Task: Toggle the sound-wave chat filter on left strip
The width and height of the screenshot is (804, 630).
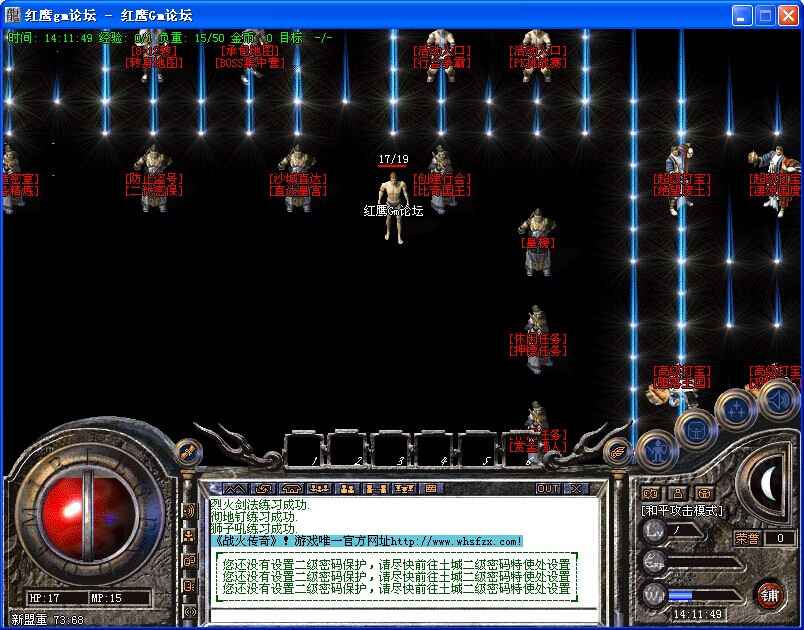Action: pyautogui.click(x=189, y=511)
